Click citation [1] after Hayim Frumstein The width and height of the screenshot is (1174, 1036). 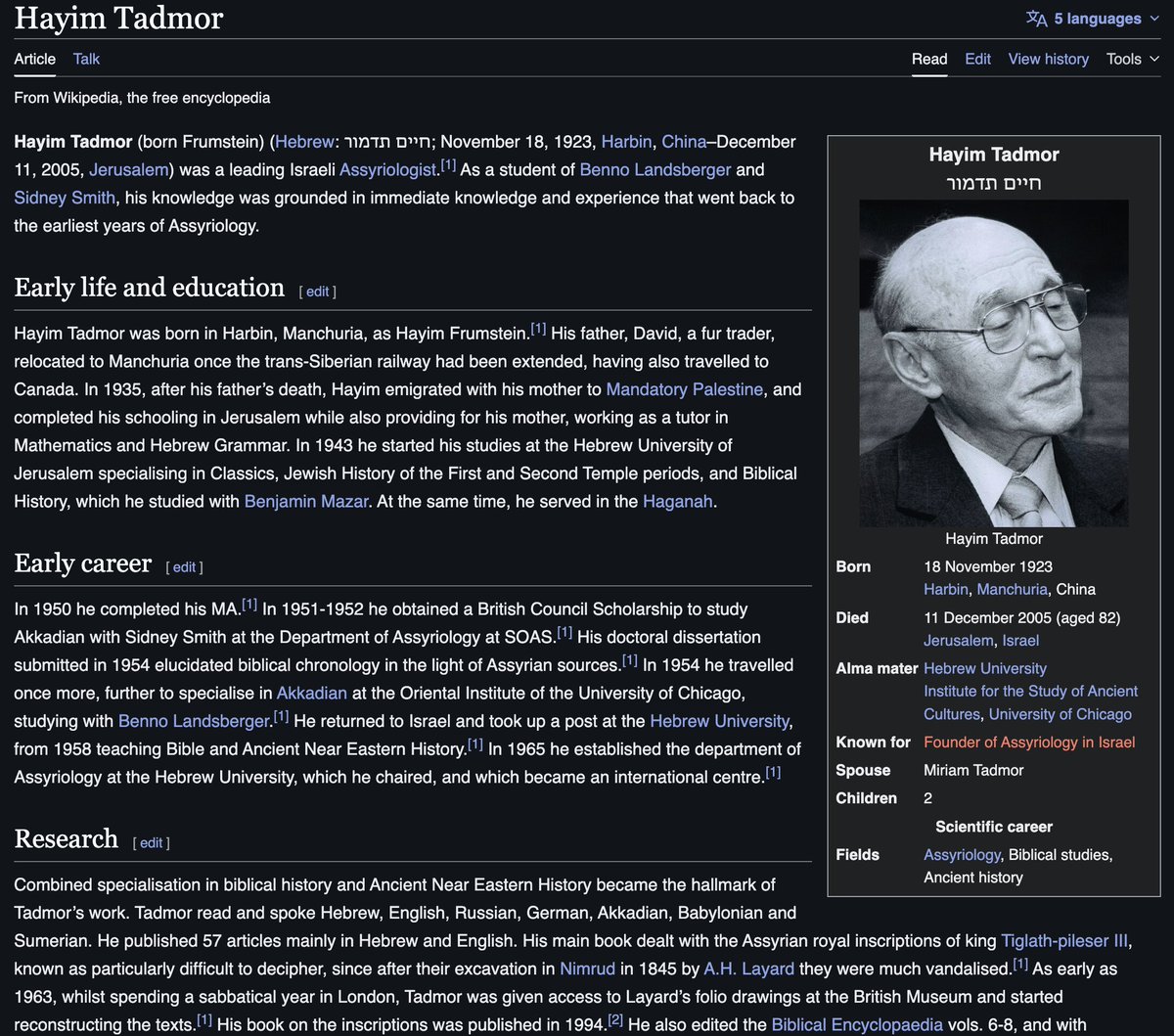[x=538, y=329]
